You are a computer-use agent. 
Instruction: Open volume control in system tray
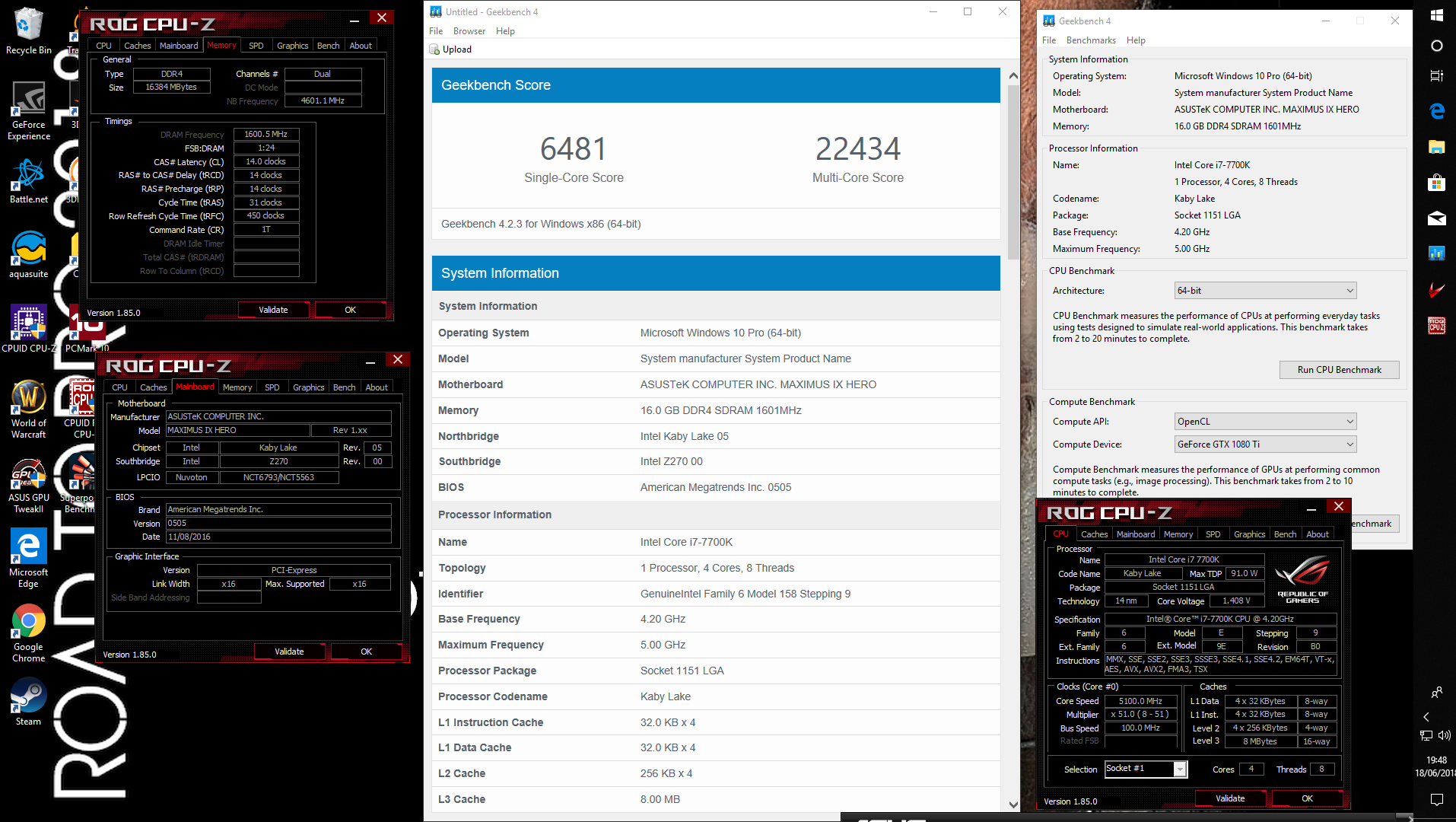(1445, 735)
